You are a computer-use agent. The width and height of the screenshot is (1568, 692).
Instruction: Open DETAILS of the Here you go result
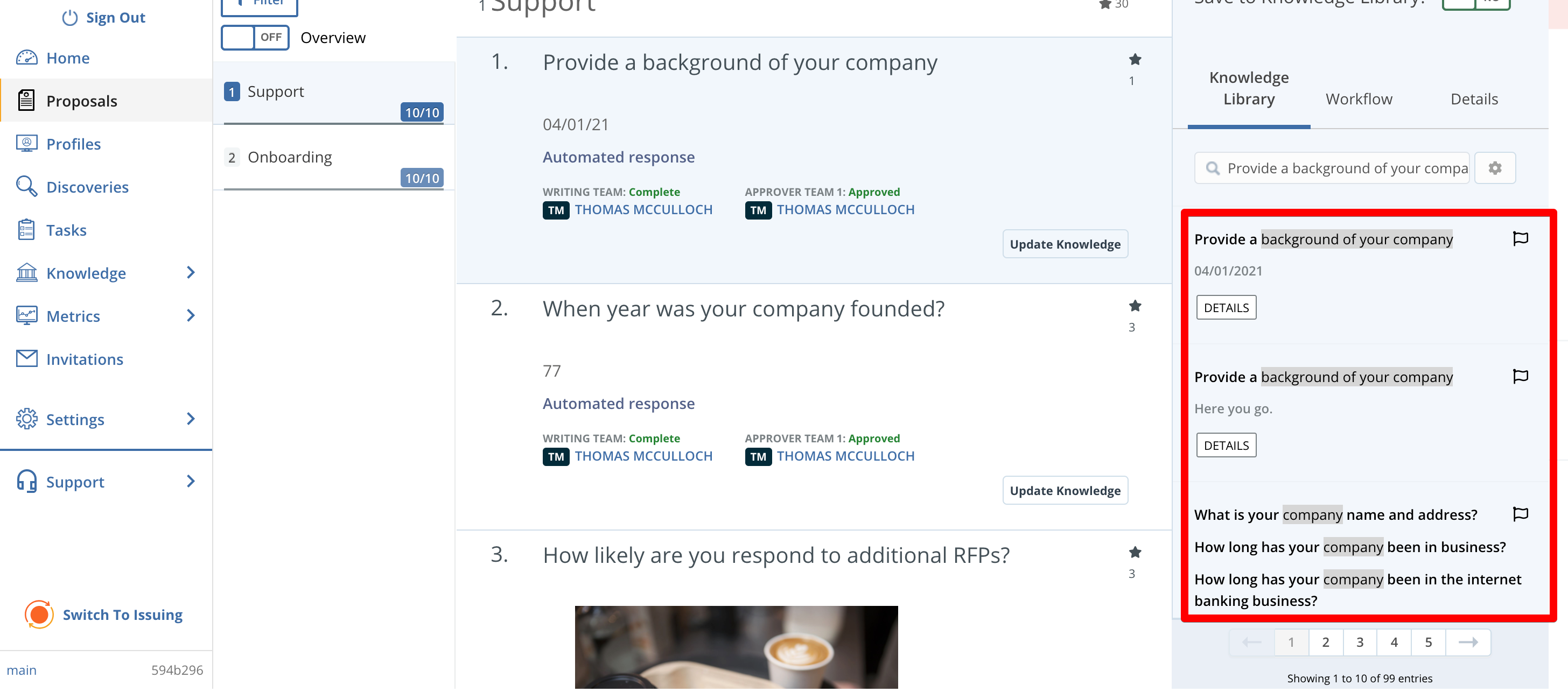(1226, 445)
